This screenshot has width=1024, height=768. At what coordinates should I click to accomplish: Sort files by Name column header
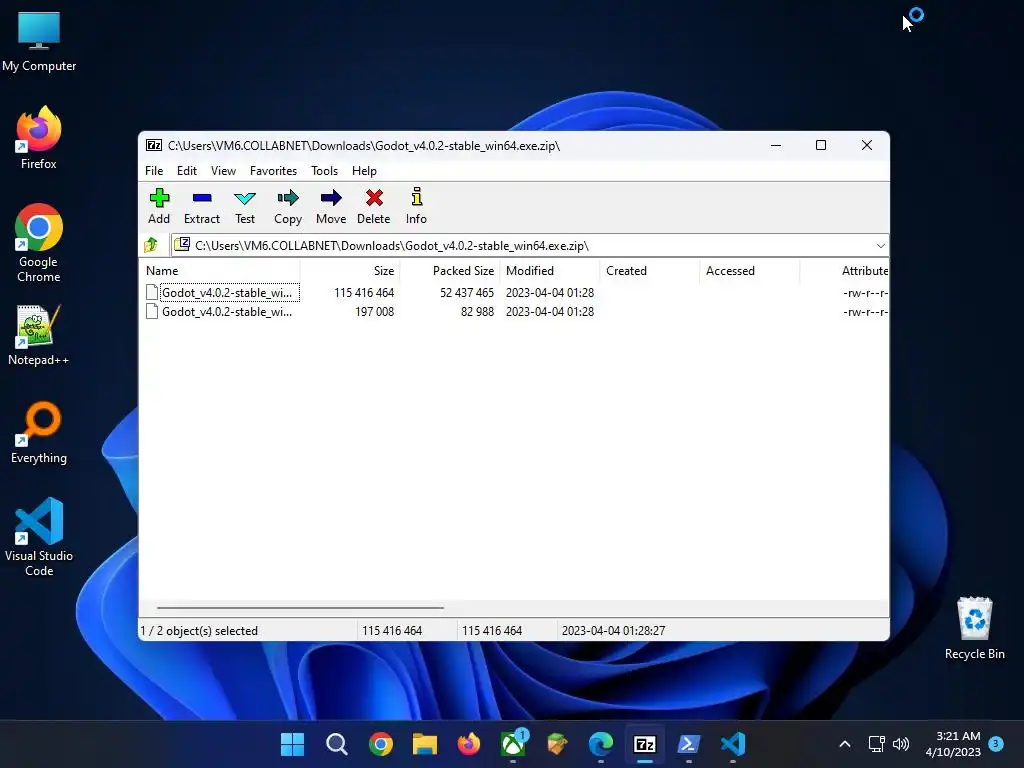pos(221,270)
